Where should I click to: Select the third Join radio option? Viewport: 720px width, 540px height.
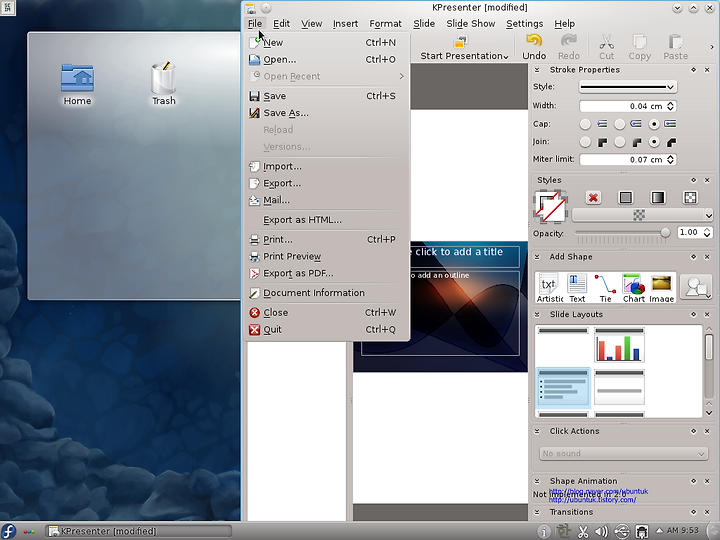coord(654,142)
